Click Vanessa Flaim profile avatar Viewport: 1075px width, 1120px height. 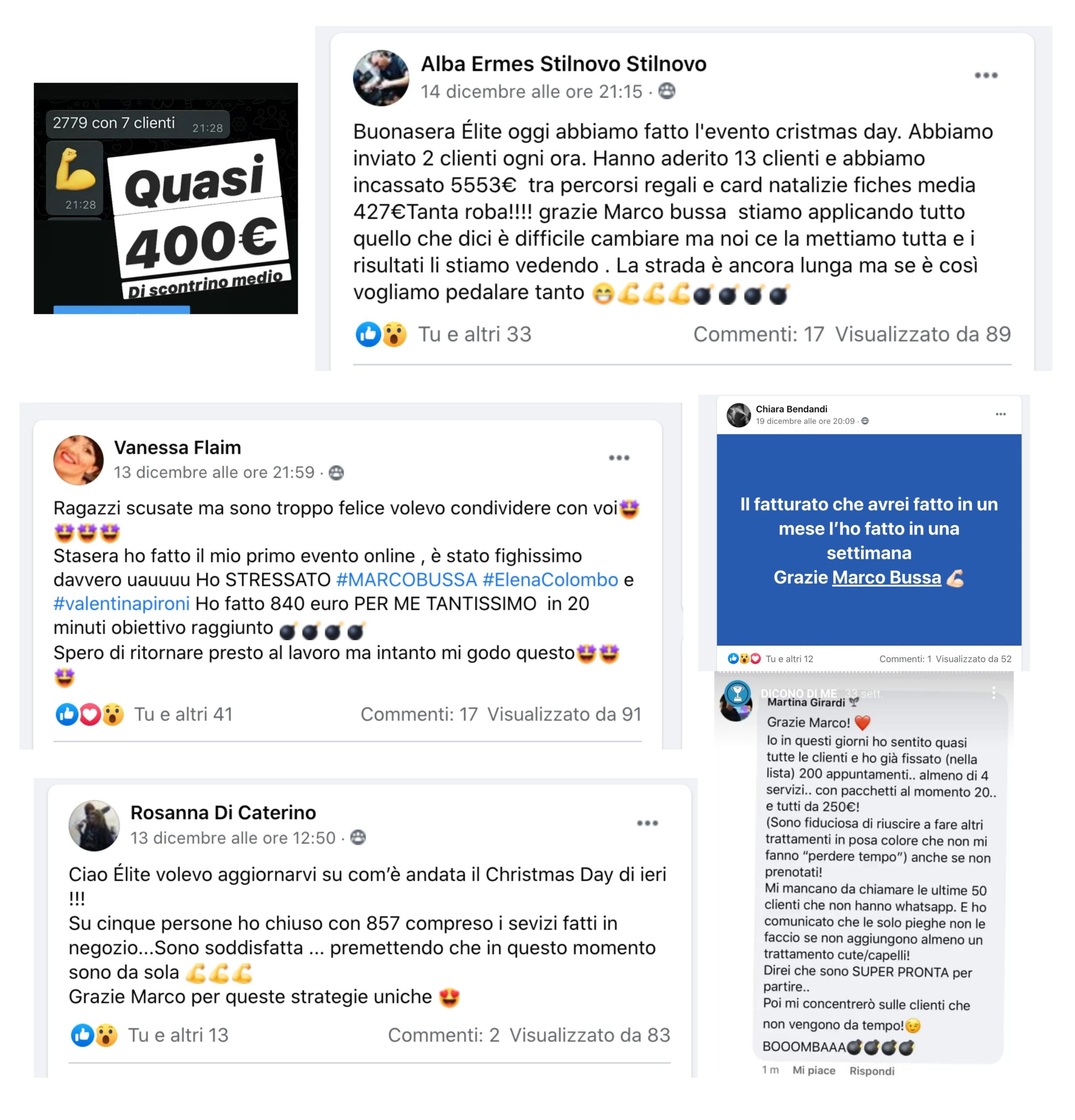click(x=78, y=460)
